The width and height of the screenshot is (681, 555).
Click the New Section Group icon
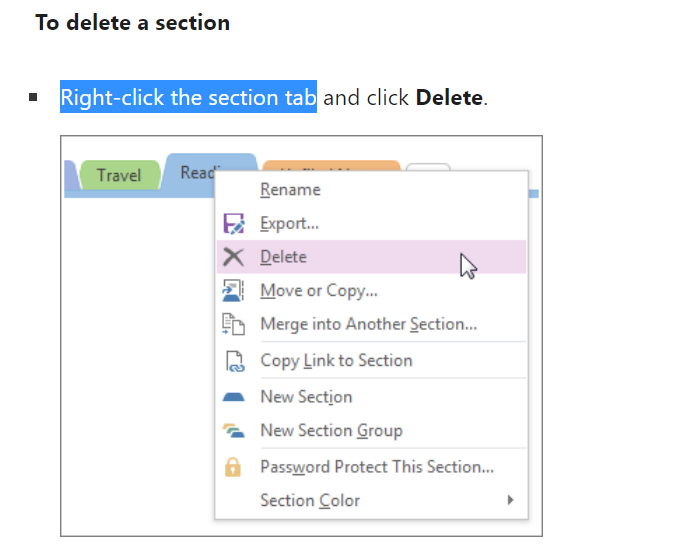[233, 431]
